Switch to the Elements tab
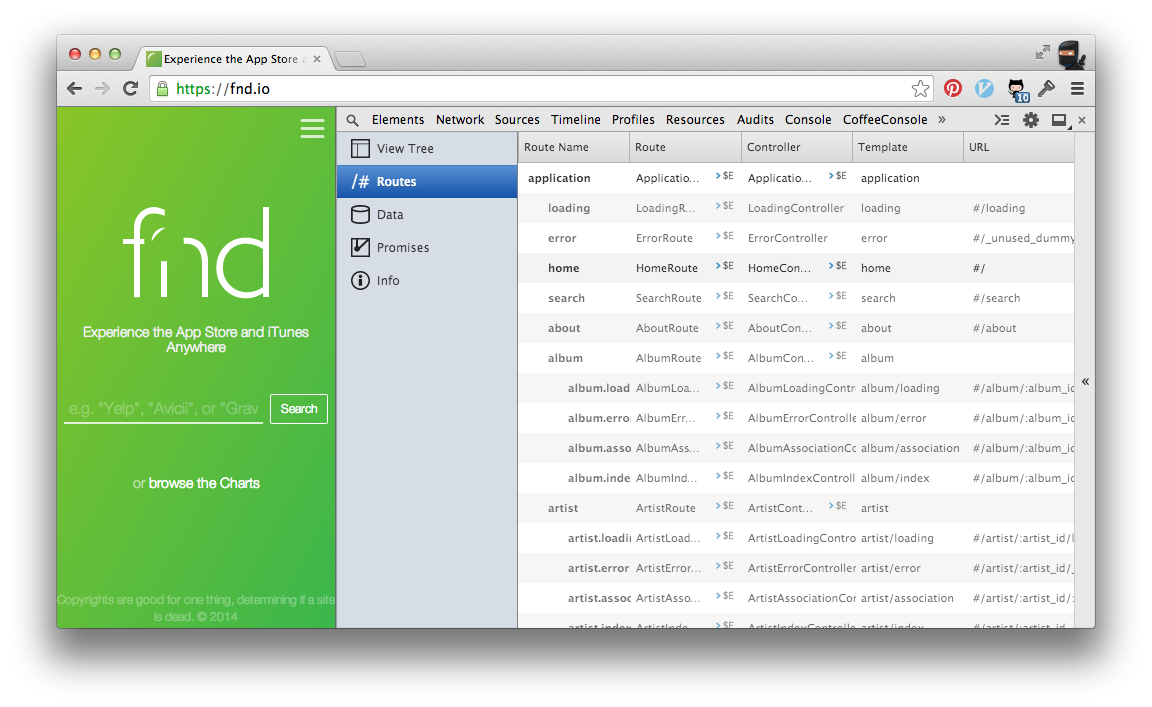1152x707 pixels. point(397,120)
